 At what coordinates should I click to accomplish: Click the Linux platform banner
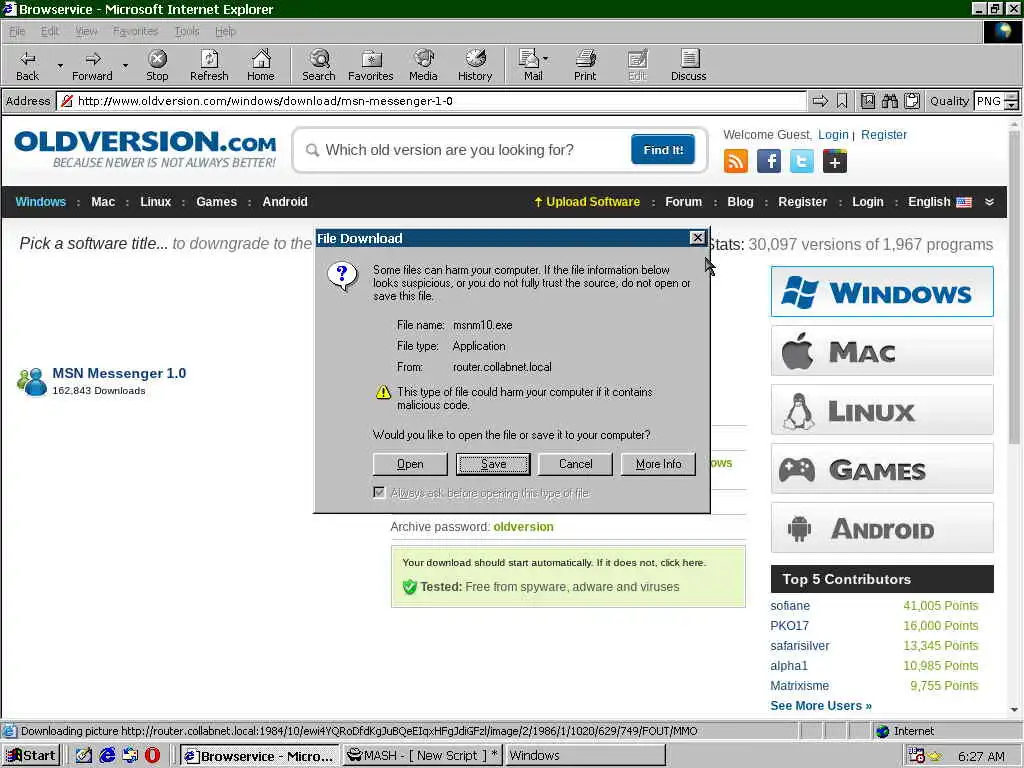[x=882, y=410]
